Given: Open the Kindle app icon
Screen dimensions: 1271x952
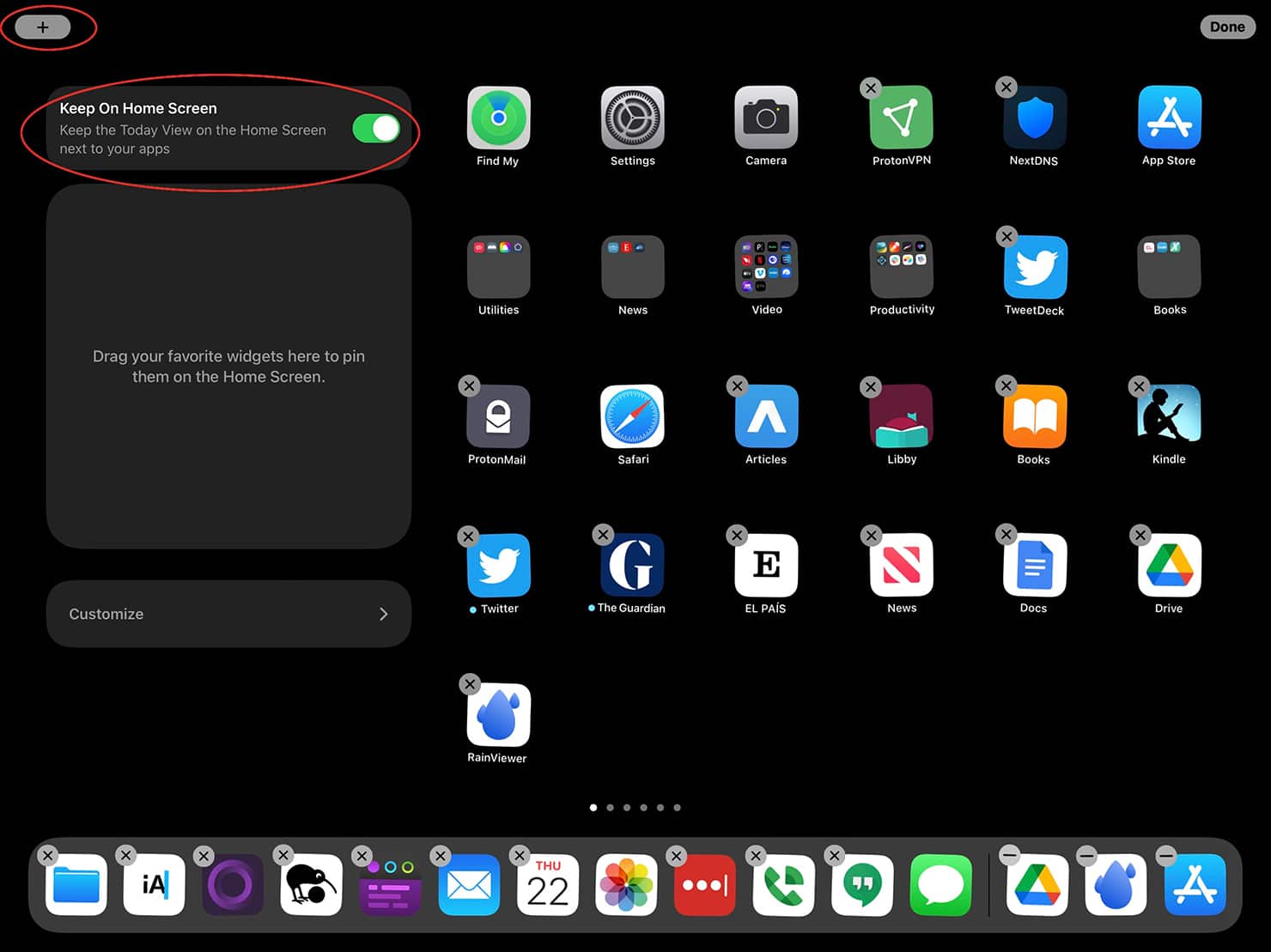Looking at the screenshot, I should click(x=1169, y=417).
